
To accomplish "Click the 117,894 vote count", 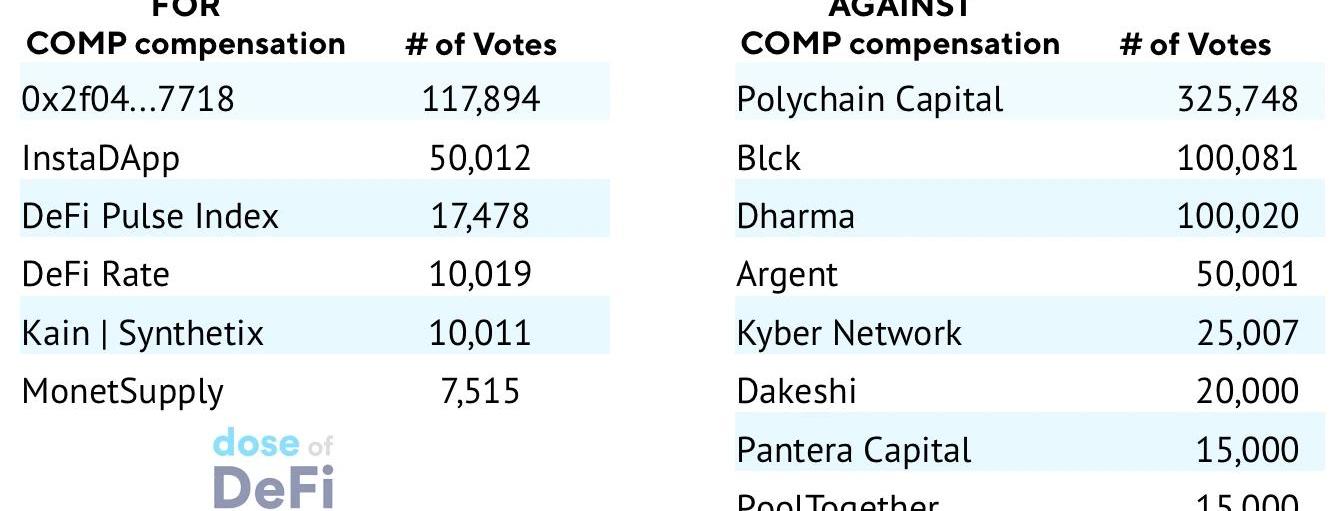I will point(480,99).
